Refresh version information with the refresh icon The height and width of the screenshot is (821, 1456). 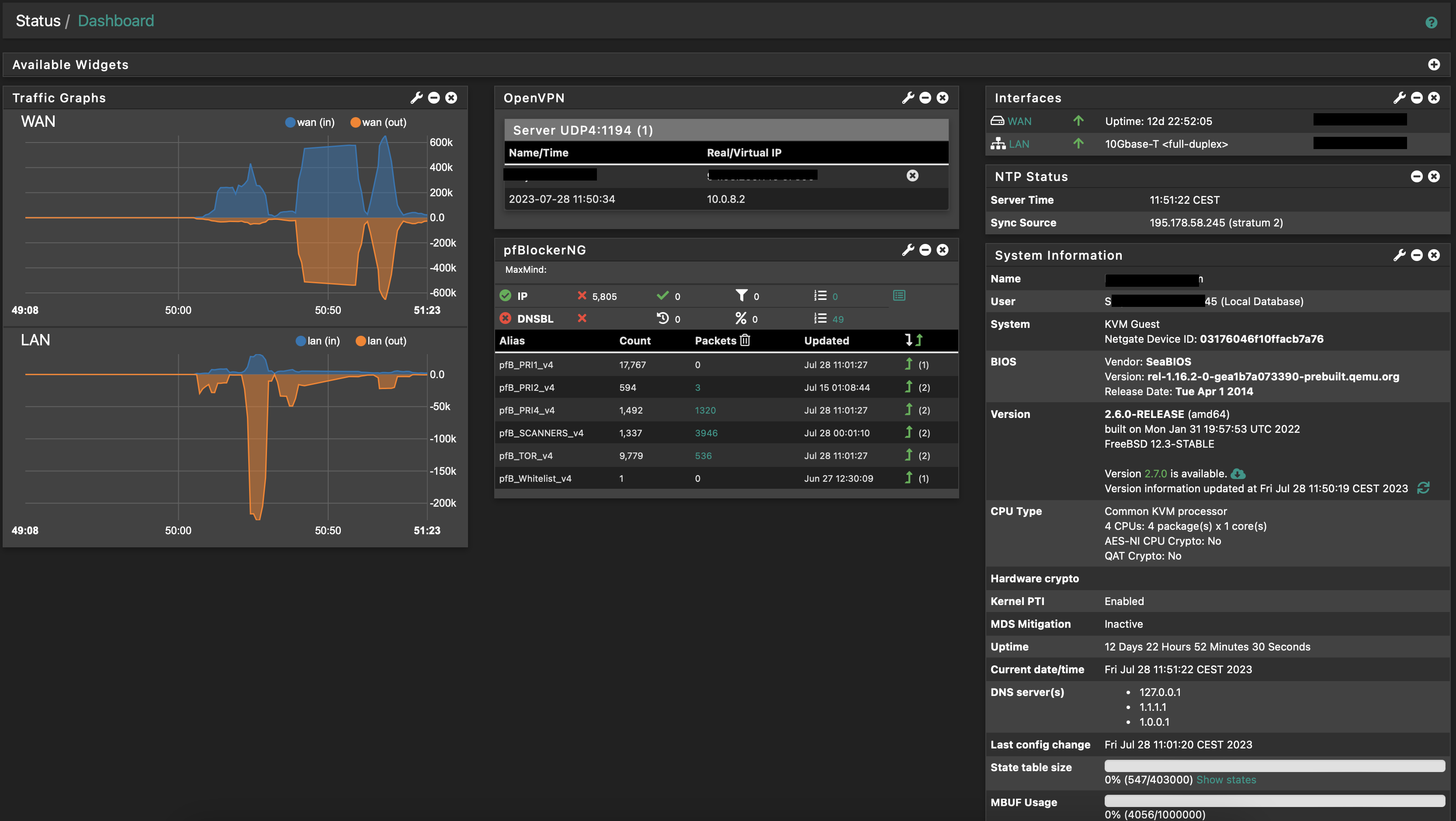(x=1423, y=488)
